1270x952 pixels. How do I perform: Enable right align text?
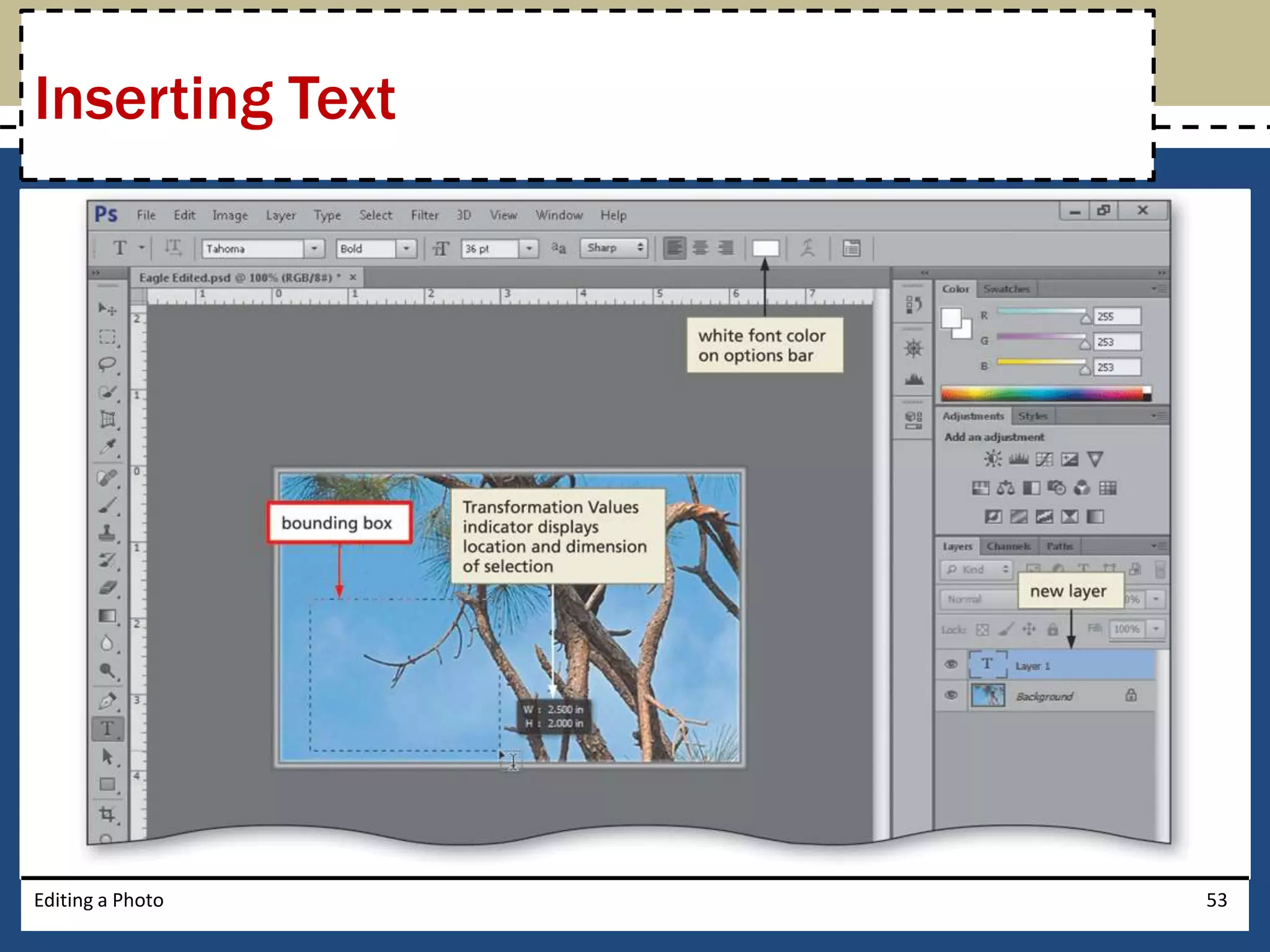click(x=726, y=248)
